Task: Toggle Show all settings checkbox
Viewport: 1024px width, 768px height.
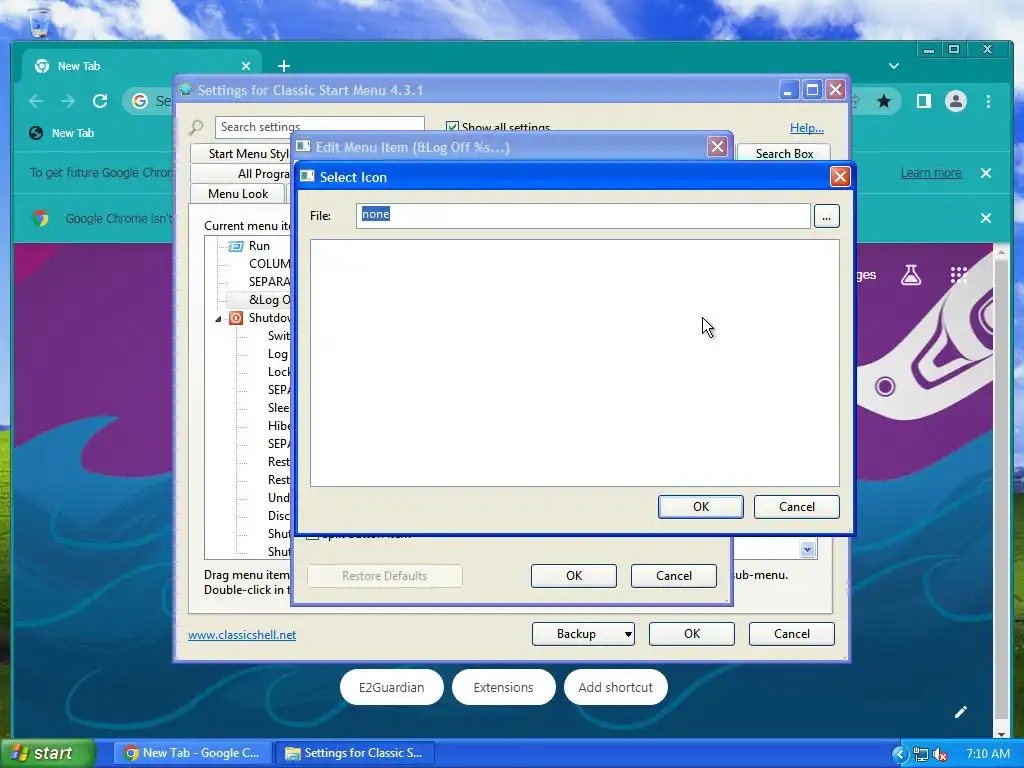Action: pyautogui.click(x=452, y=127)
